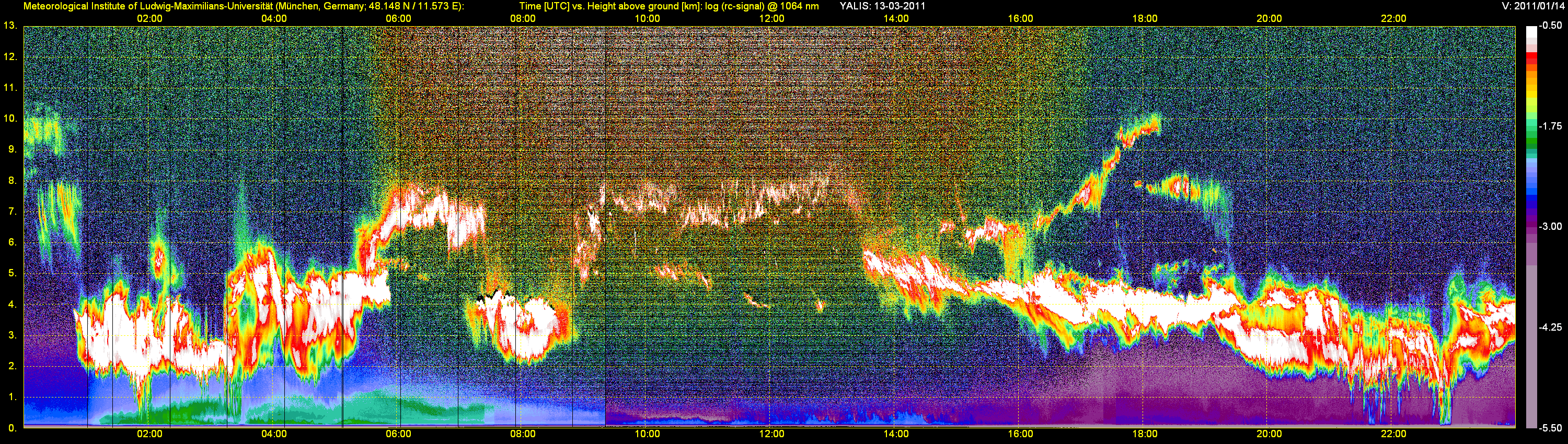
Task: Click the -0.50 color scale value
Action: (1550, 26)
